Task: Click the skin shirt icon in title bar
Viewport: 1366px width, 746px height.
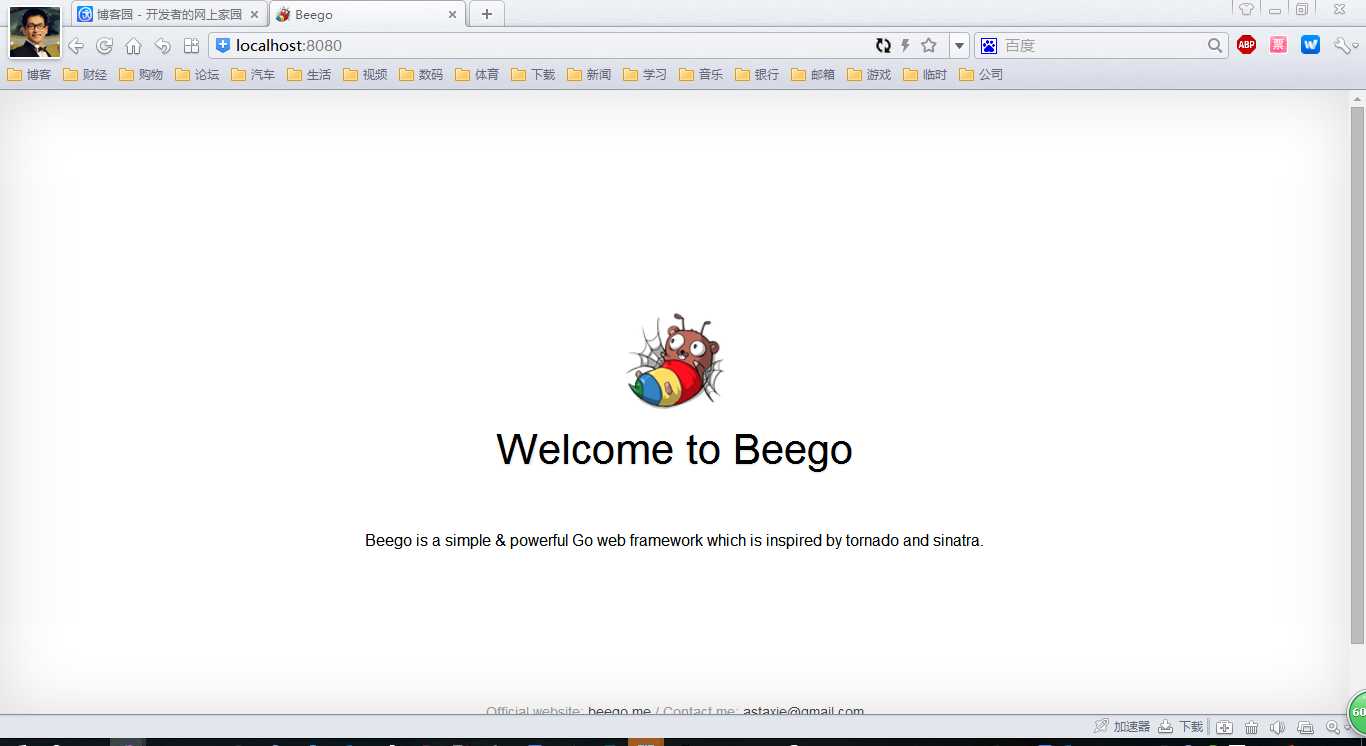Action: [1246, 9]
